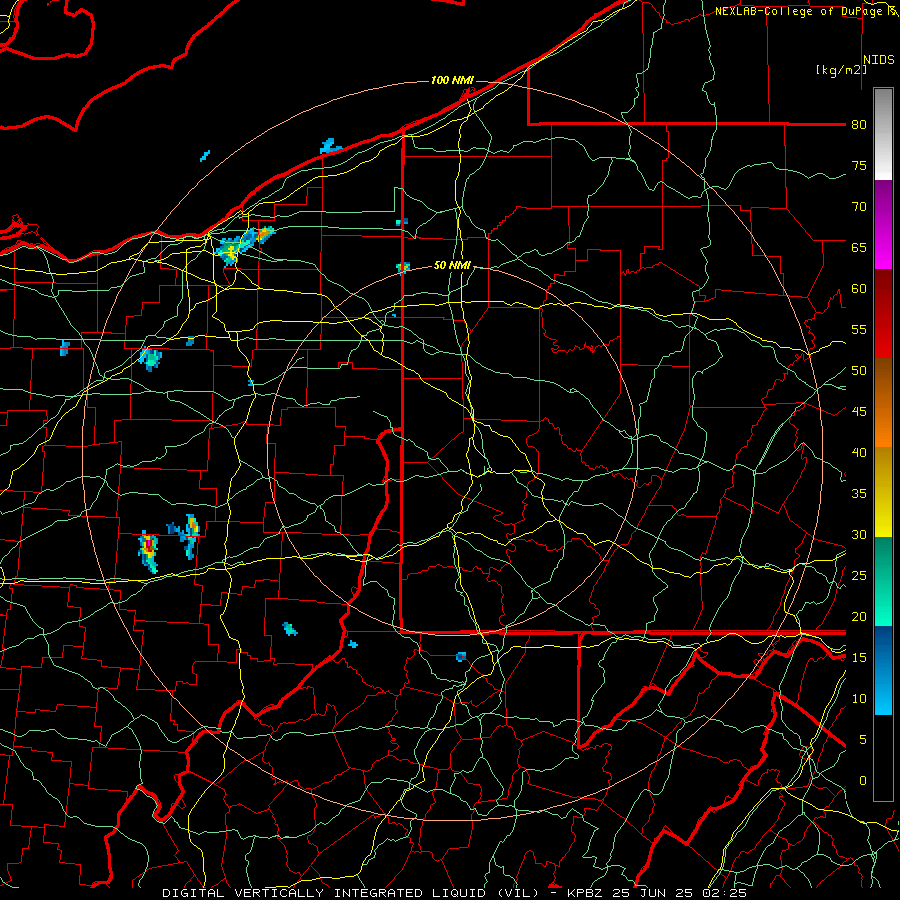Click the 50 value on the VIL scale
This screenshot has height=900, width=900.
click(x=859, y=371)
